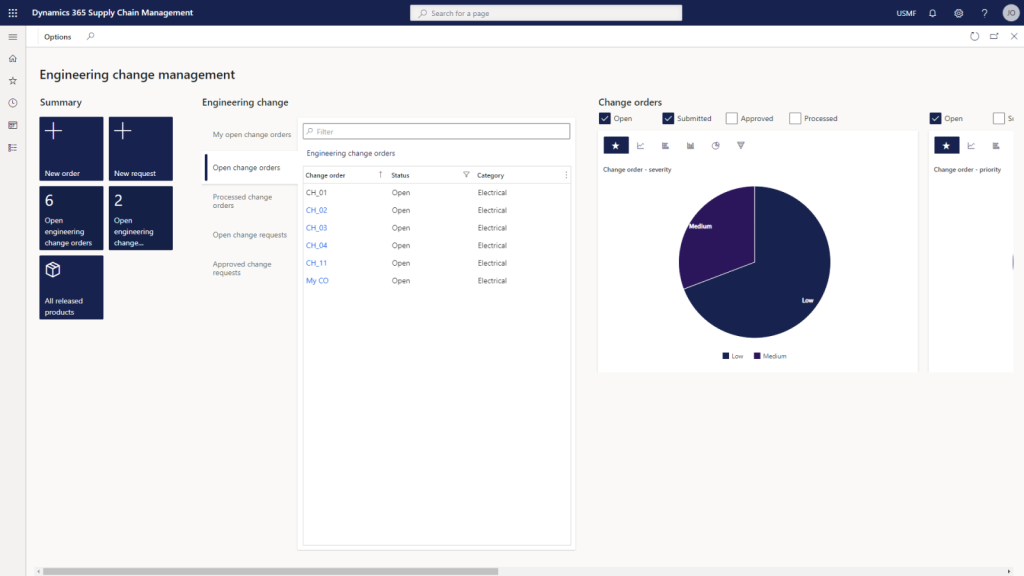Screen dimensions: 1024x576
Task: Open the app launcher waffle icon
Action: (x=13, y=13)
